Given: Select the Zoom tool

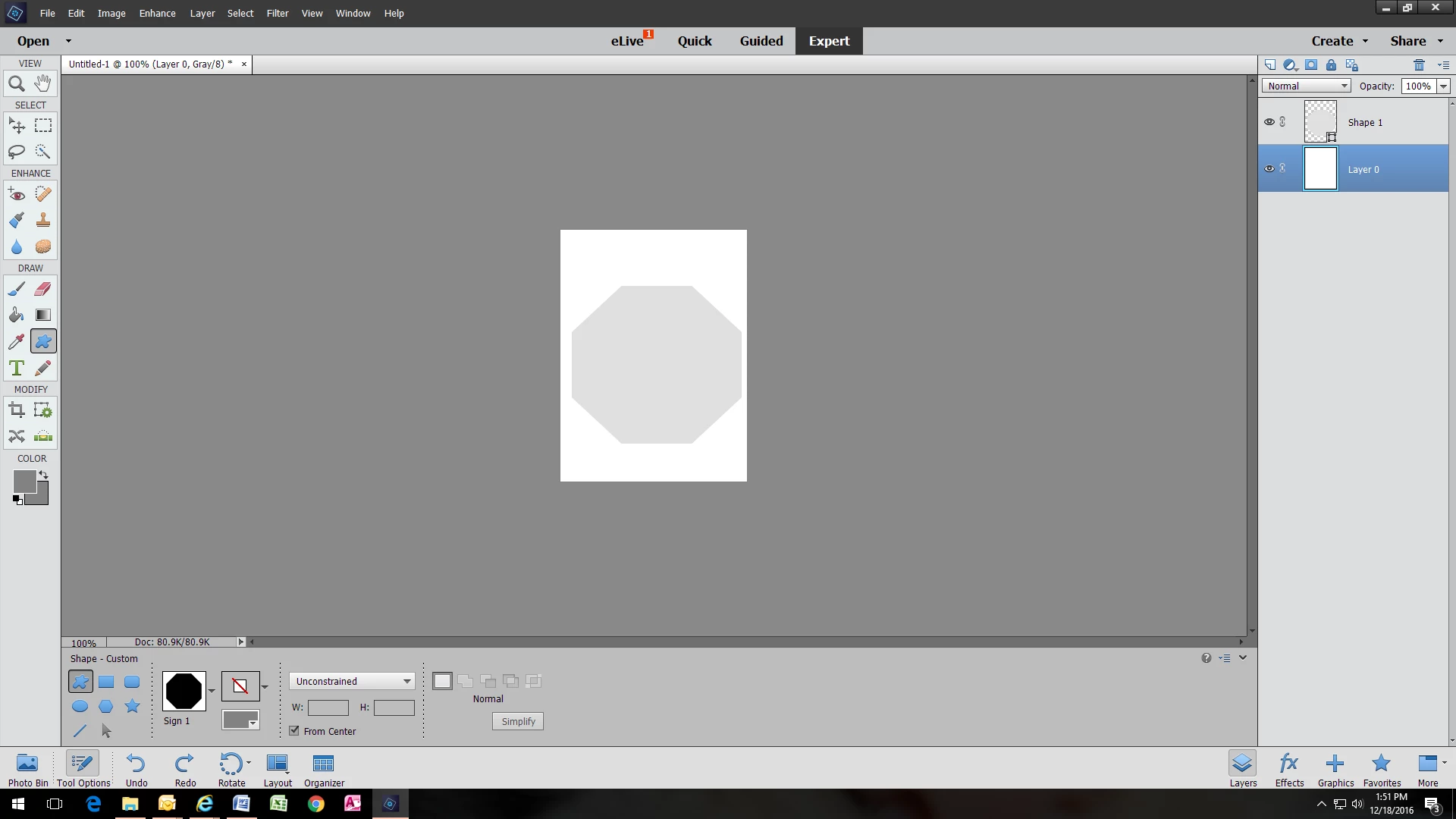Looking at the screenshot, I should tap(16, 84).
